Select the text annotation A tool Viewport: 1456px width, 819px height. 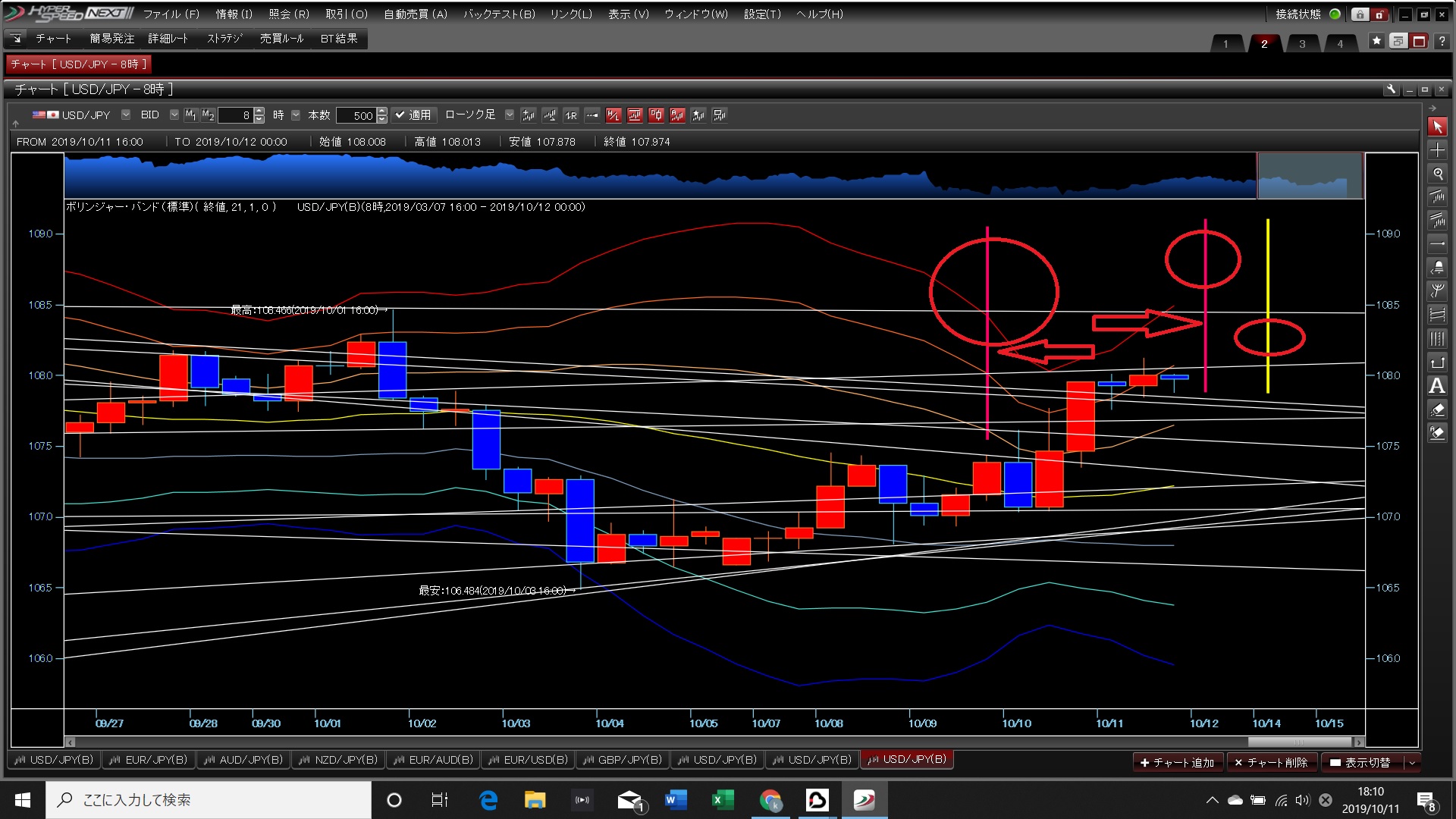1437,386
